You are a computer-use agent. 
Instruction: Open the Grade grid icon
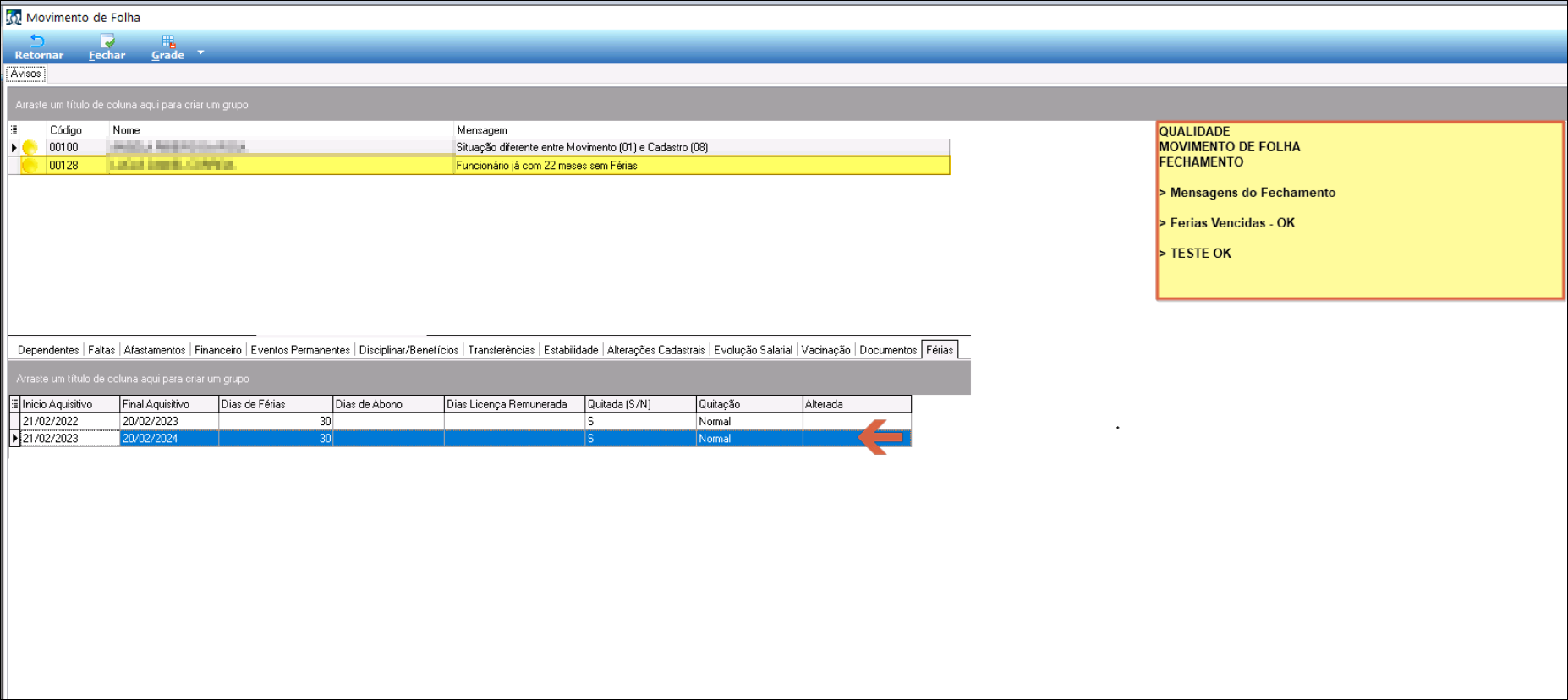pyautogui.click(x=168, y=41)
